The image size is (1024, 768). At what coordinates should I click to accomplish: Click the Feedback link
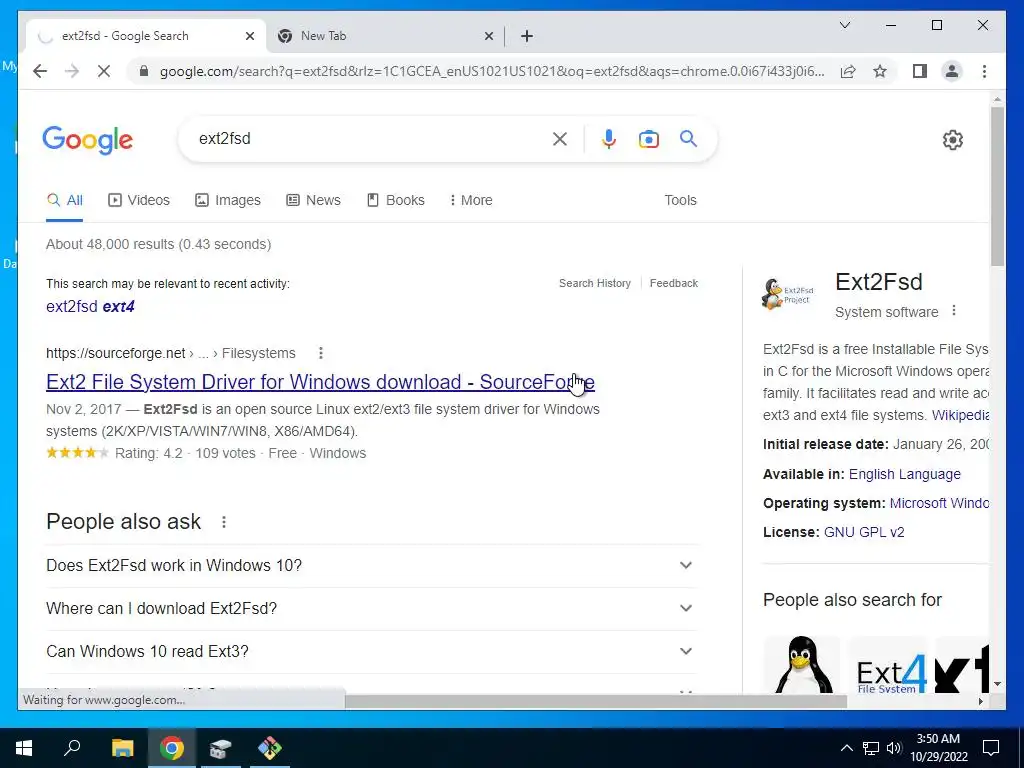[674, 283]
